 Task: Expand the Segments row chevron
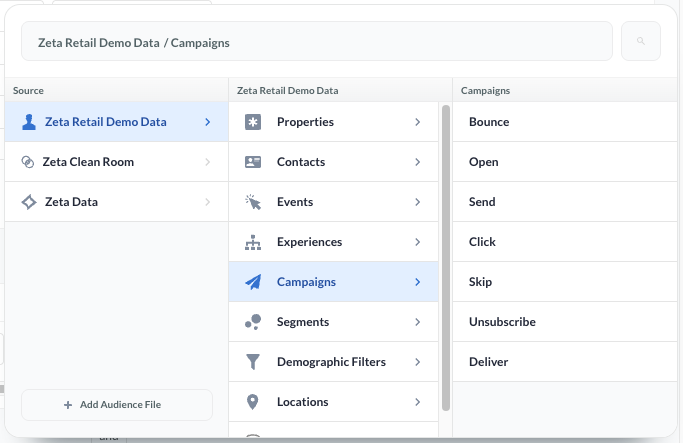pos(418,322)
